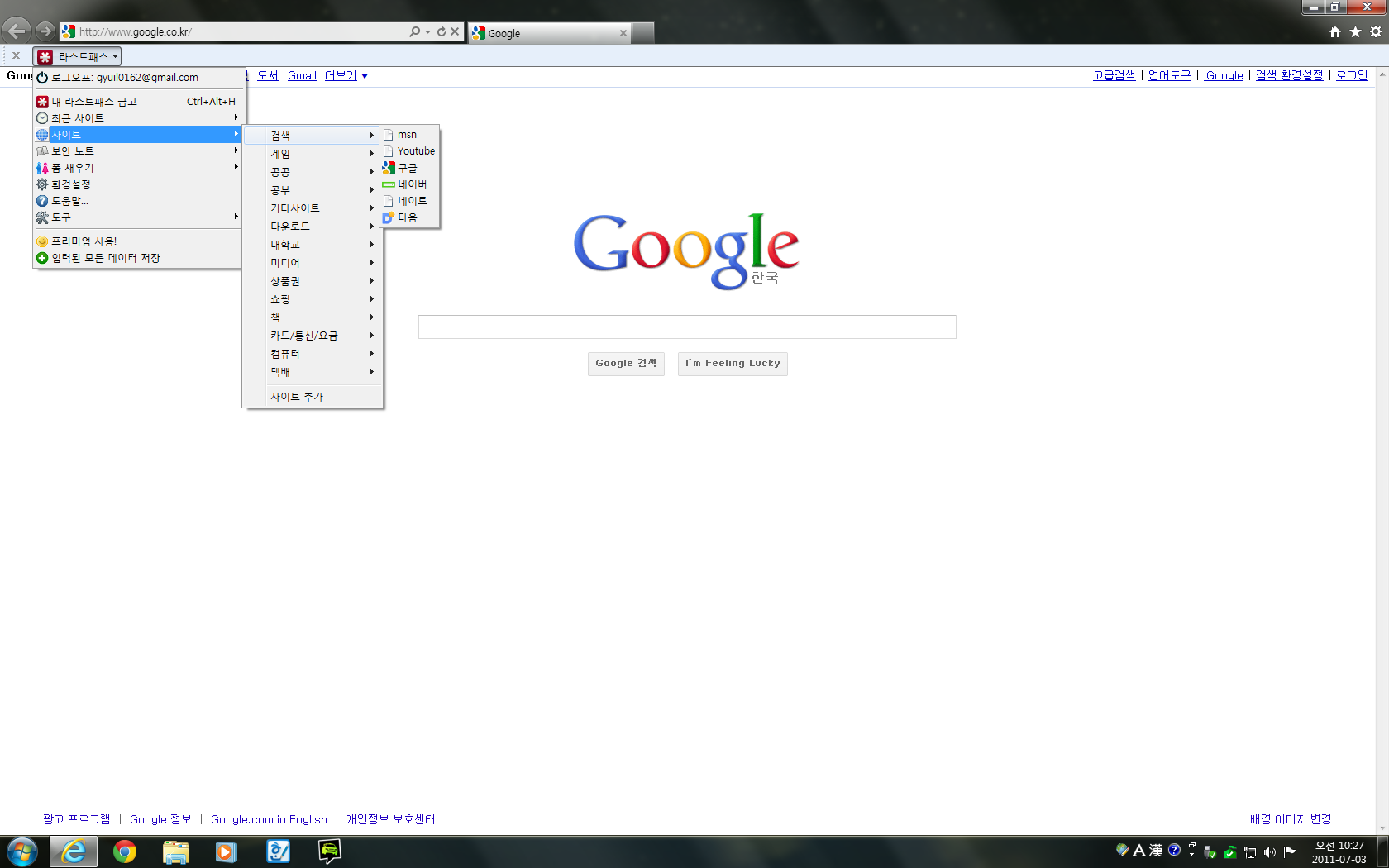Launch msn from search sites
1389x868 pixels.
(409, 134)
